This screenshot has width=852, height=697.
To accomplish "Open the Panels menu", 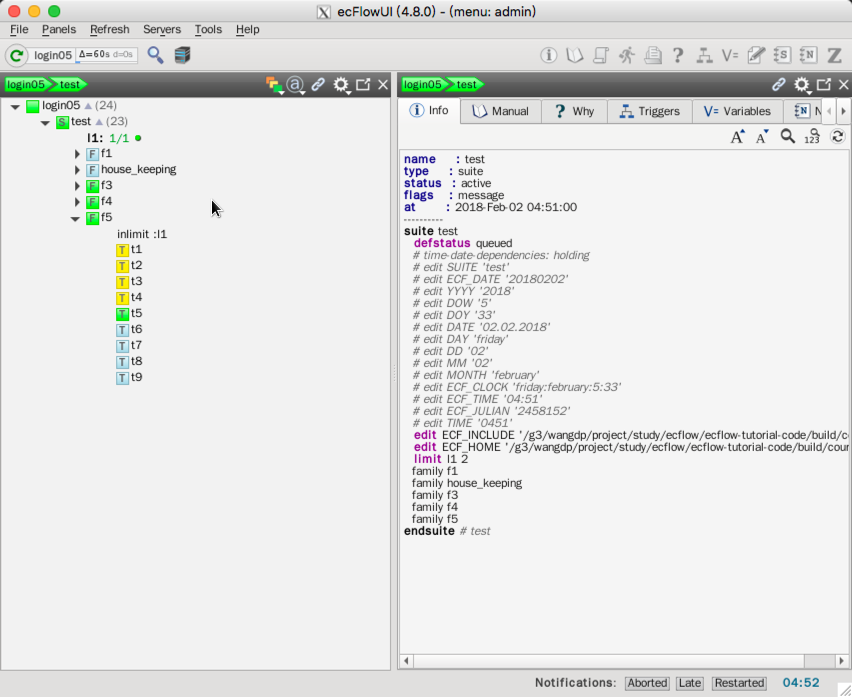I will [x=59, y=29].
